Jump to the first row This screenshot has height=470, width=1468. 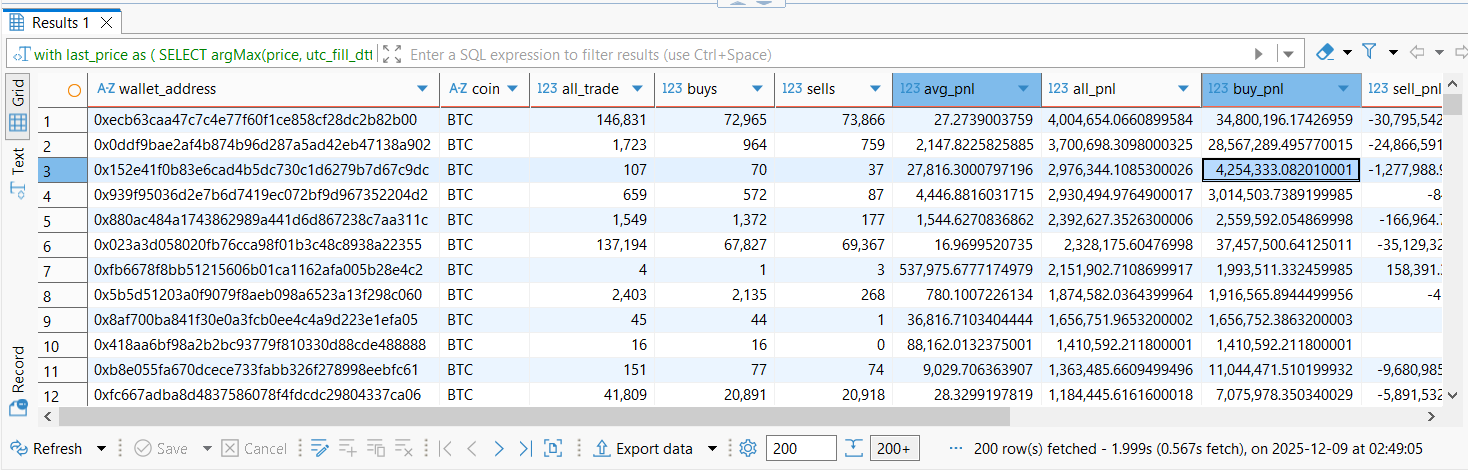[446, 449]
